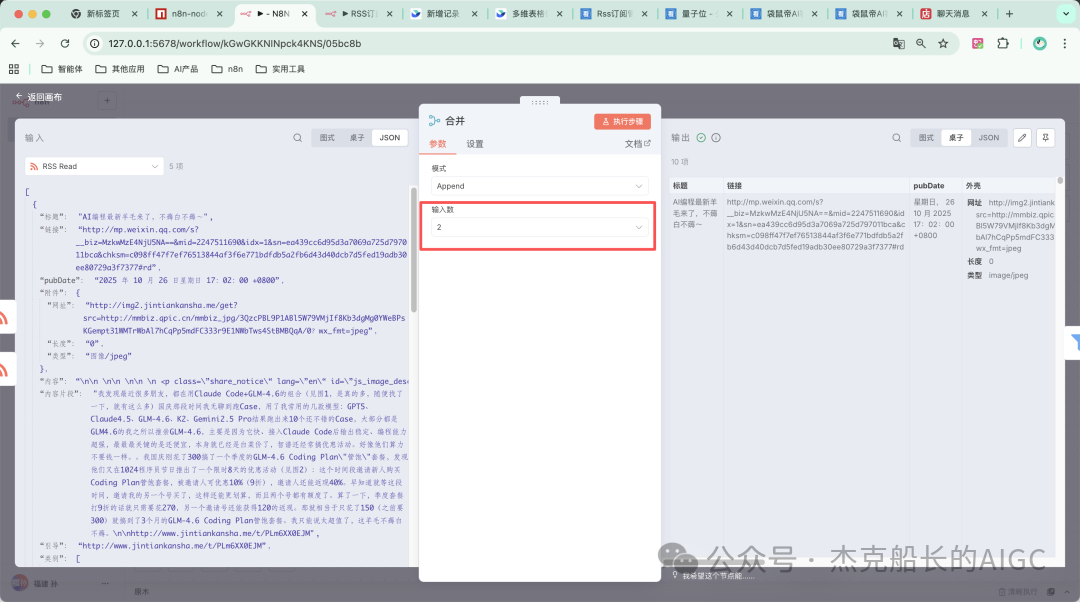Open the site info icon in the address bar
The width and height of the screenshot is (1080, 602).
click(x=95, y=43)
